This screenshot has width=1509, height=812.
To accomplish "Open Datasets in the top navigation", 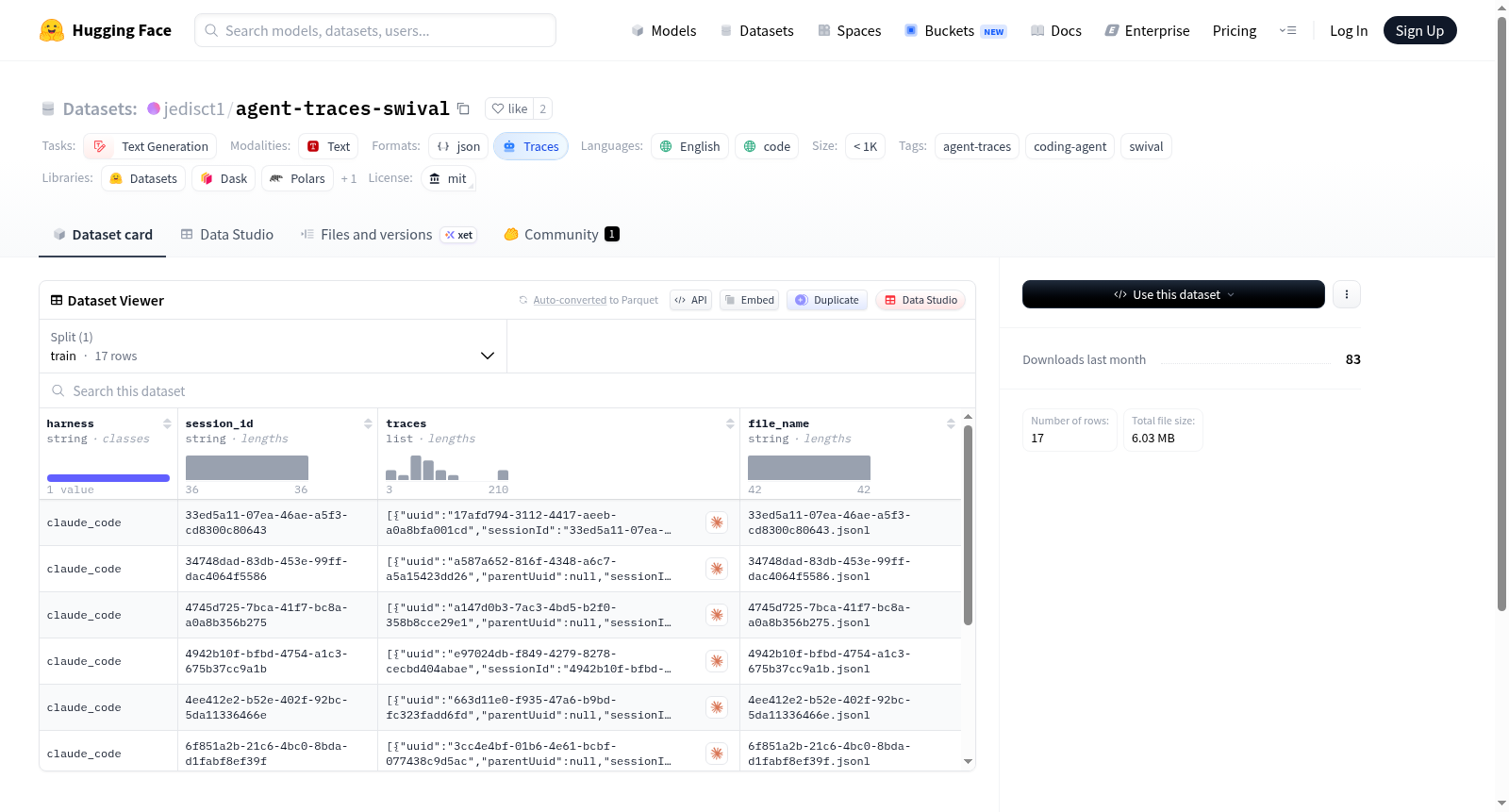I will 756,30.
